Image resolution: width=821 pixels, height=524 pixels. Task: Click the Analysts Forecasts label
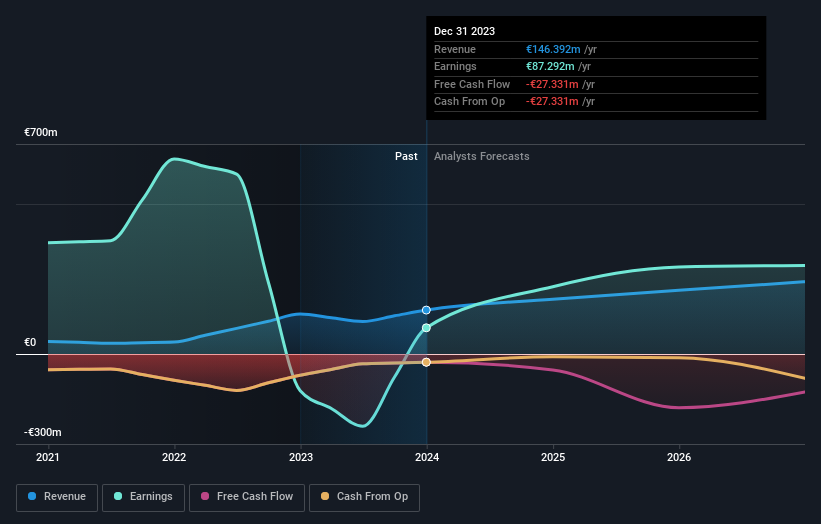(x=482, y=156)
